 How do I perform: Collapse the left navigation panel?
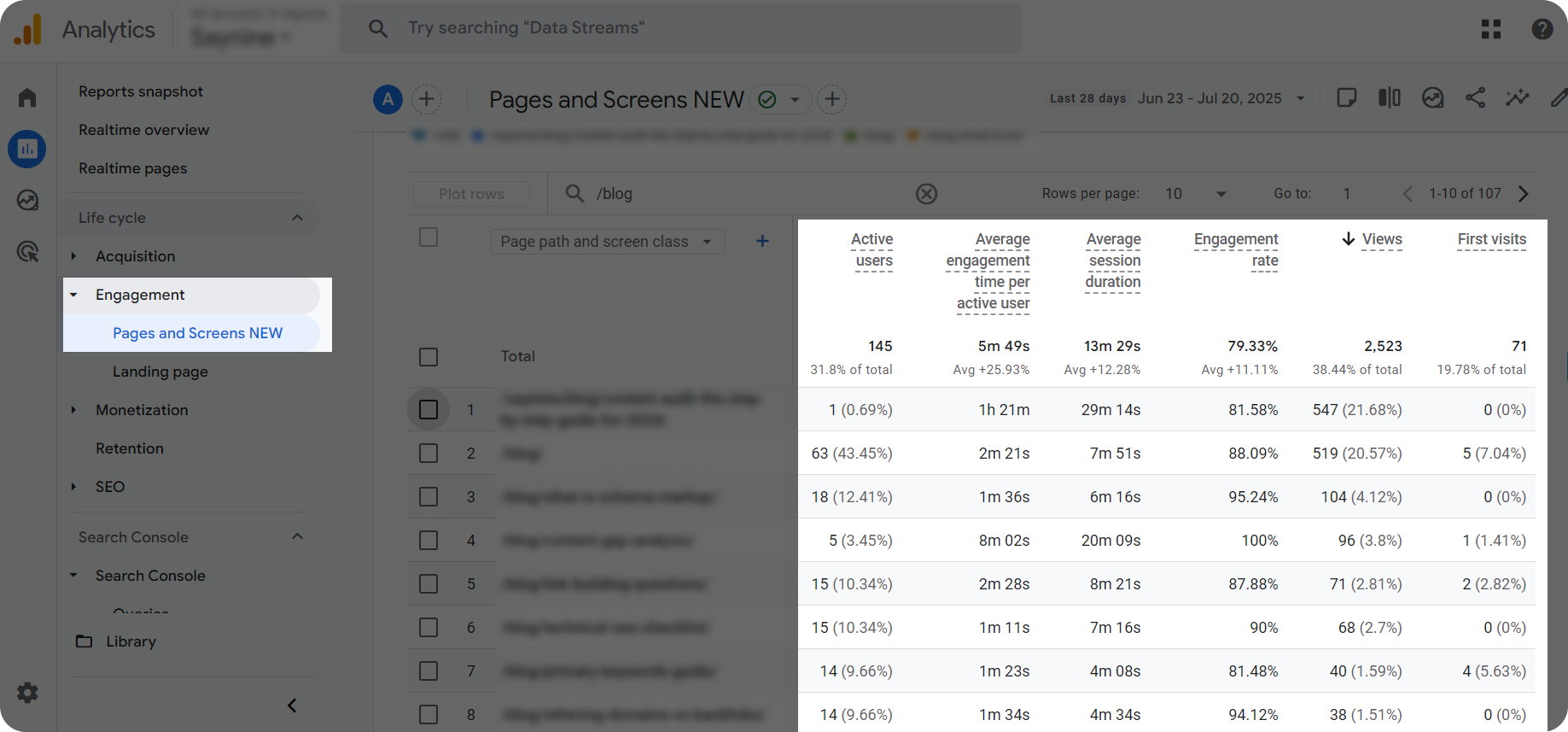(292, 706)
